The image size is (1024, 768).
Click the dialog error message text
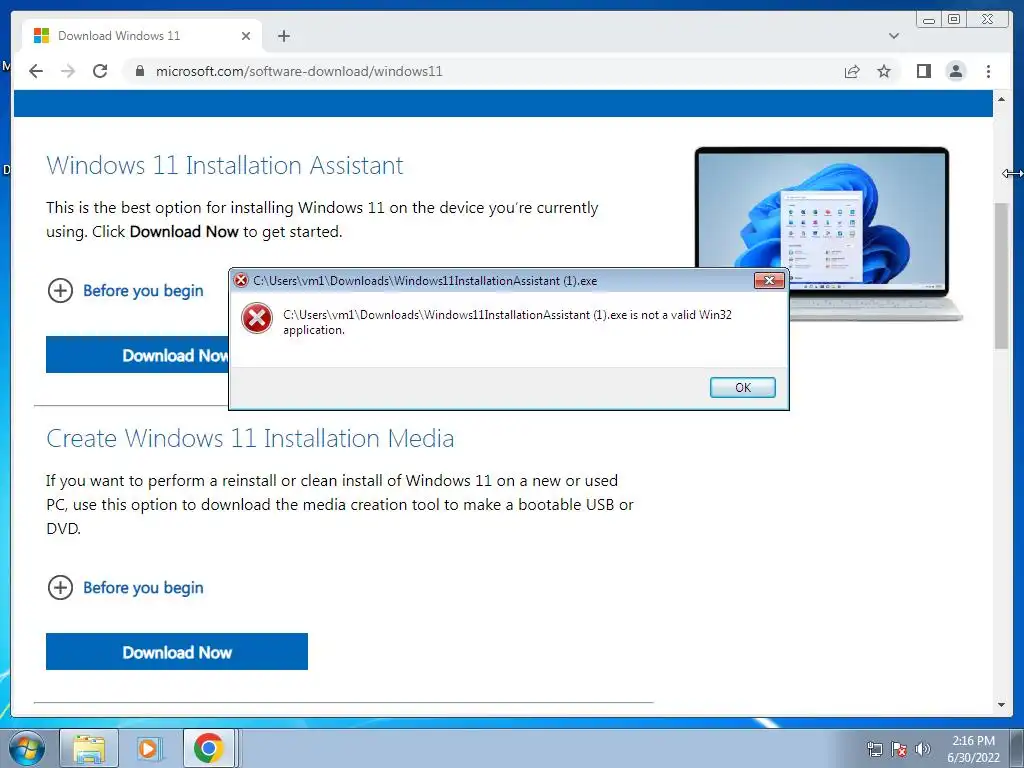point(507,322)
